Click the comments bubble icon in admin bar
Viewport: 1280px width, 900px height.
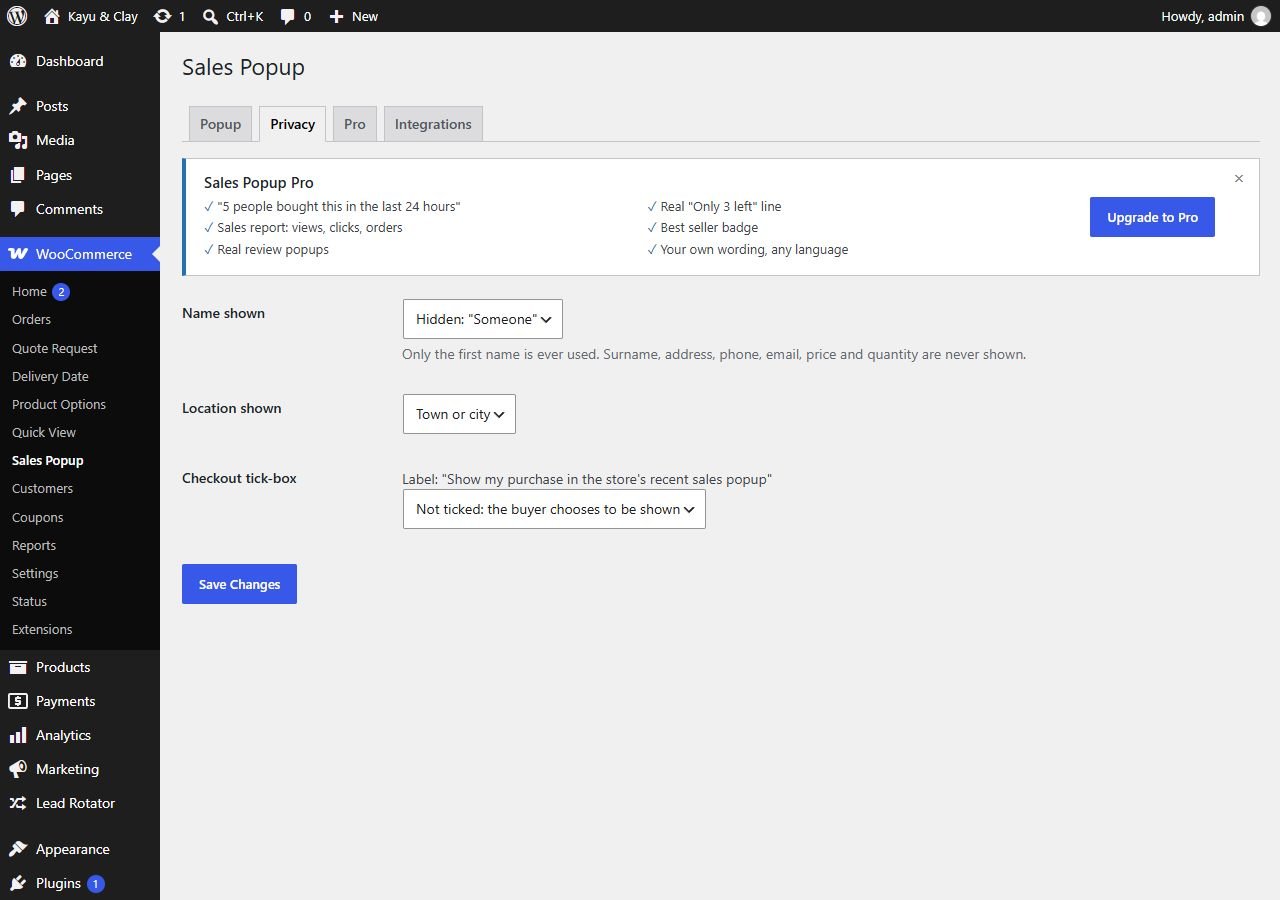pos(288,16)
